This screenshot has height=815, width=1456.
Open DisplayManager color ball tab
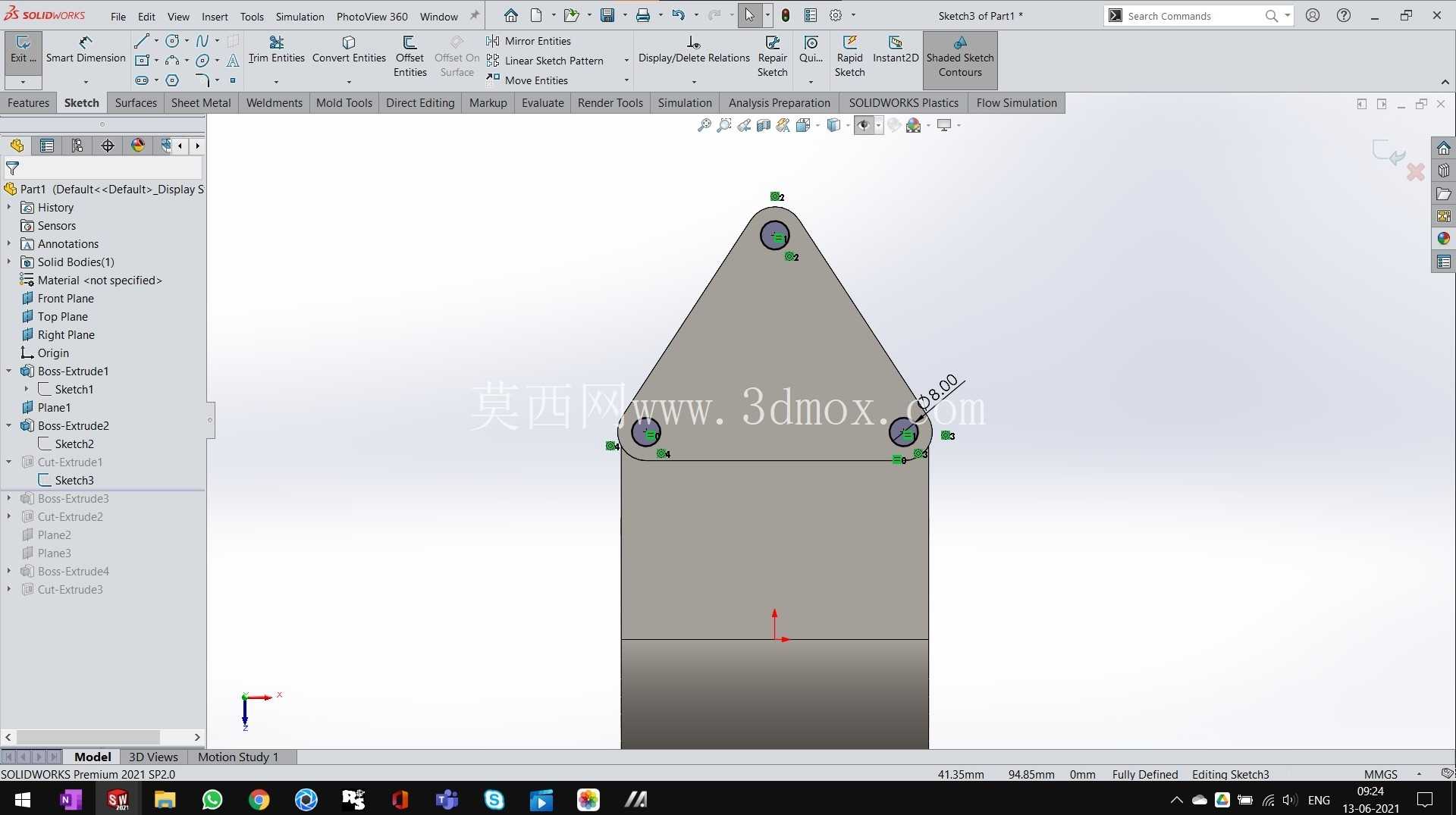click(138, 146)
